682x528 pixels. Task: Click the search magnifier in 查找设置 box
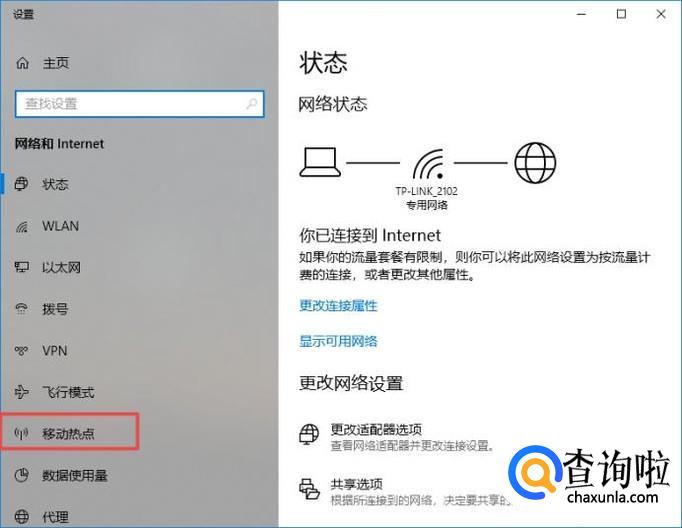pyautogui.click(x=251, y=104)
